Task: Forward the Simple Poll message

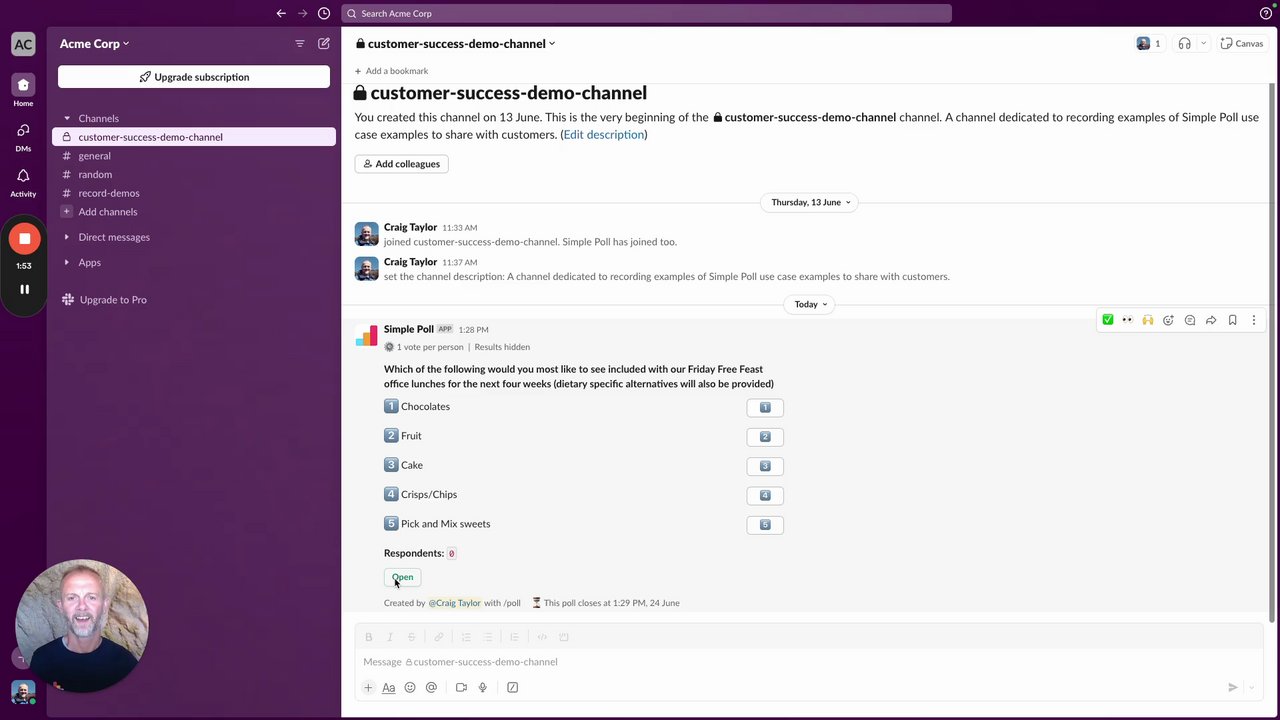Action: 1211,320
